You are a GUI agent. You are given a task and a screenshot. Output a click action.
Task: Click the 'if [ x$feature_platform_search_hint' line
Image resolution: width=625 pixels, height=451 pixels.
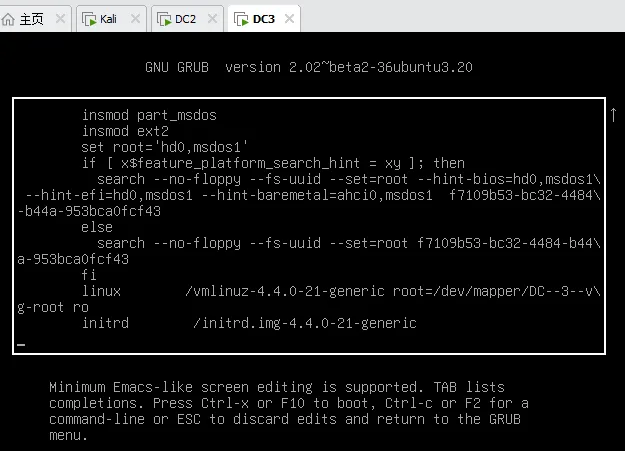273,163
